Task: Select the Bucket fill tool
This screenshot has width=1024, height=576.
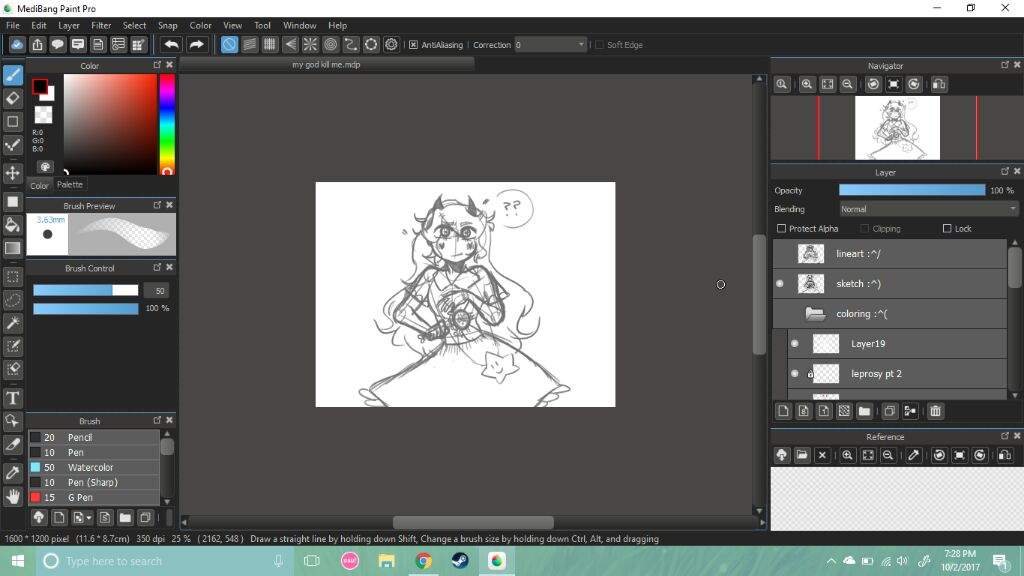Action: (x=12, y=225)
